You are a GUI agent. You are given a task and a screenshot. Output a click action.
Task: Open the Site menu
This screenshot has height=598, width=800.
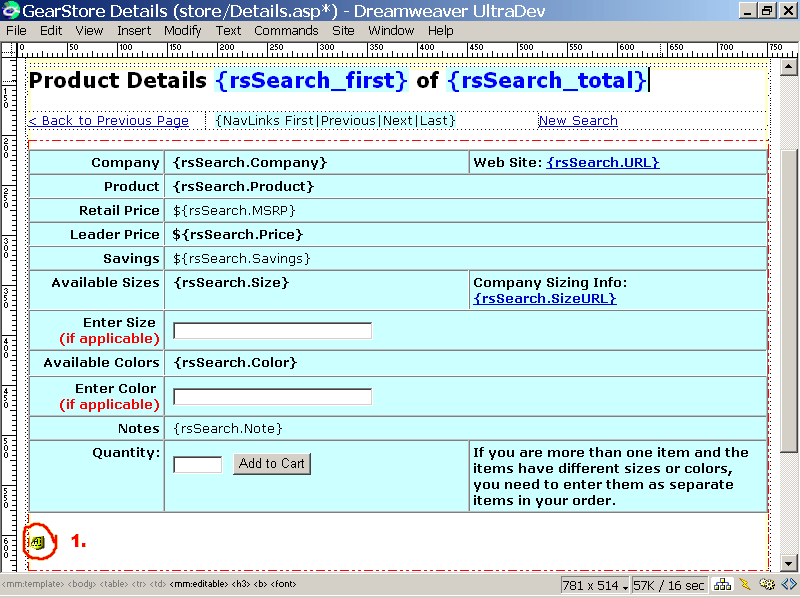(x=343, y=30)
